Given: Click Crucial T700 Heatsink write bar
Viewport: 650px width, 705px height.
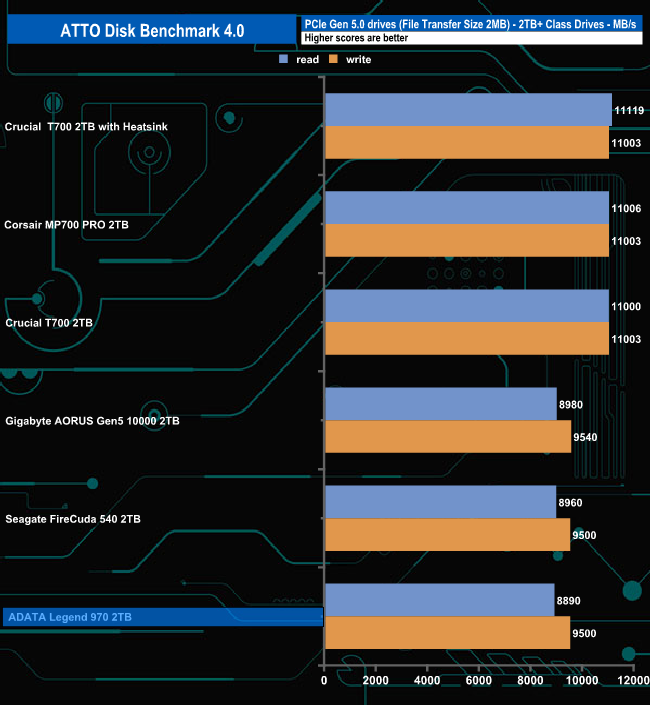Looking at the screenshot, I should pos(467,143).
